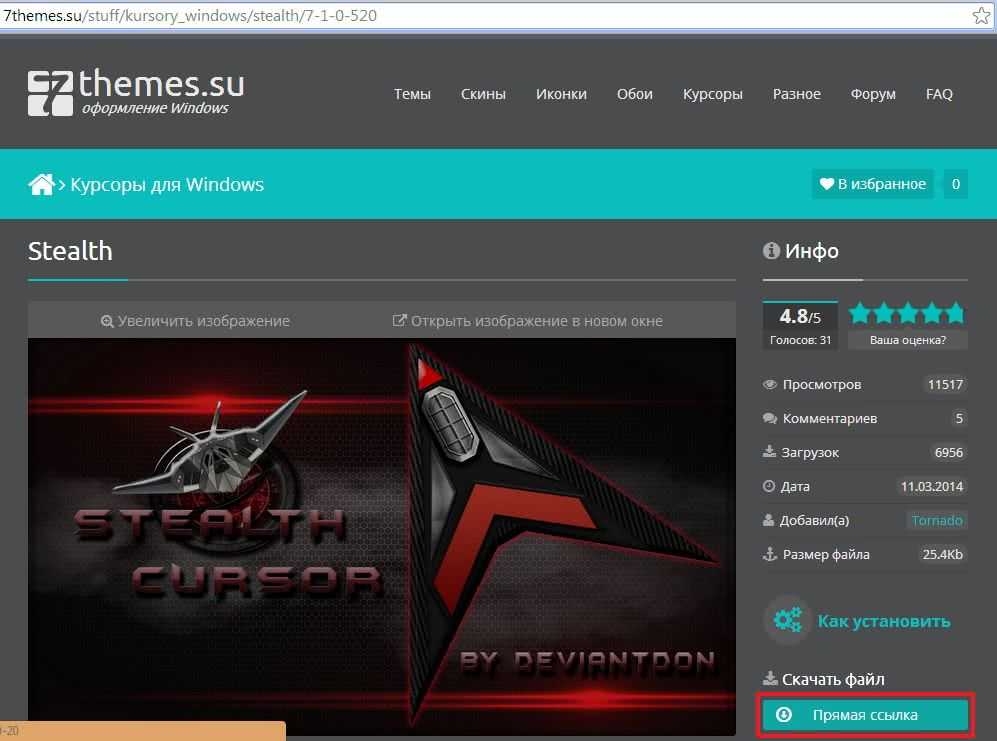The image size is (997, 741).
Task: Download via Прямая ссылка button
Action: pyautogui.click(x=865, y=715)
